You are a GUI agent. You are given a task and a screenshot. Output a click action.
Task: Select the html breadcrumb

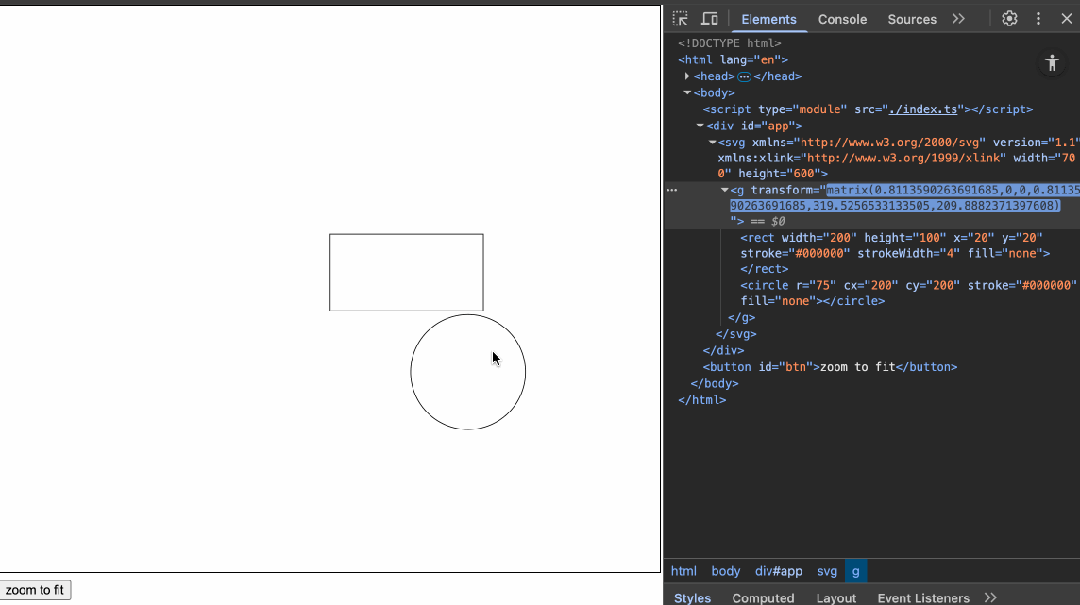683,571
